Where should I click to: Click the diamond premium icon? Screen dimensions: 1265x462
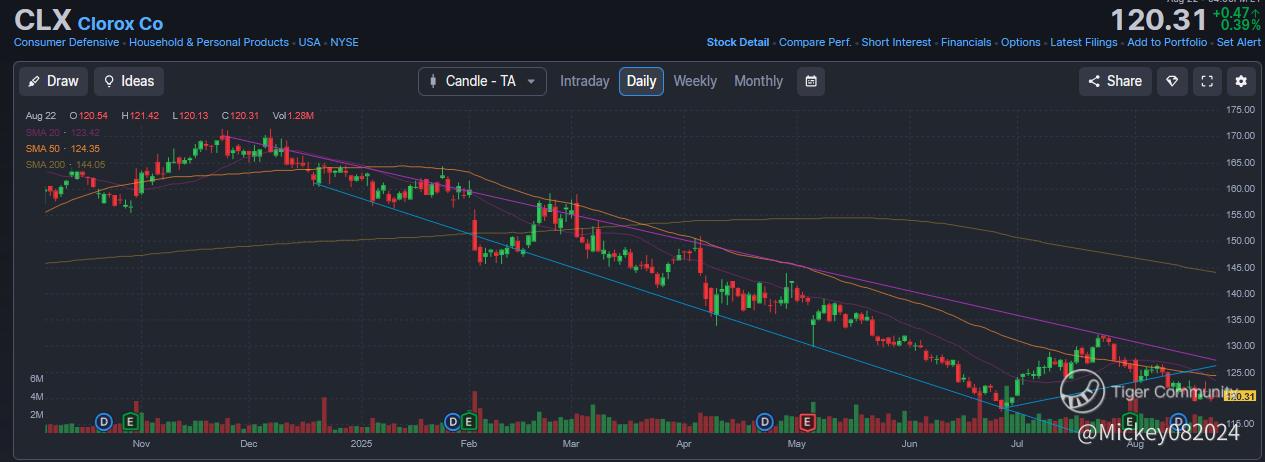[1173, 81]
